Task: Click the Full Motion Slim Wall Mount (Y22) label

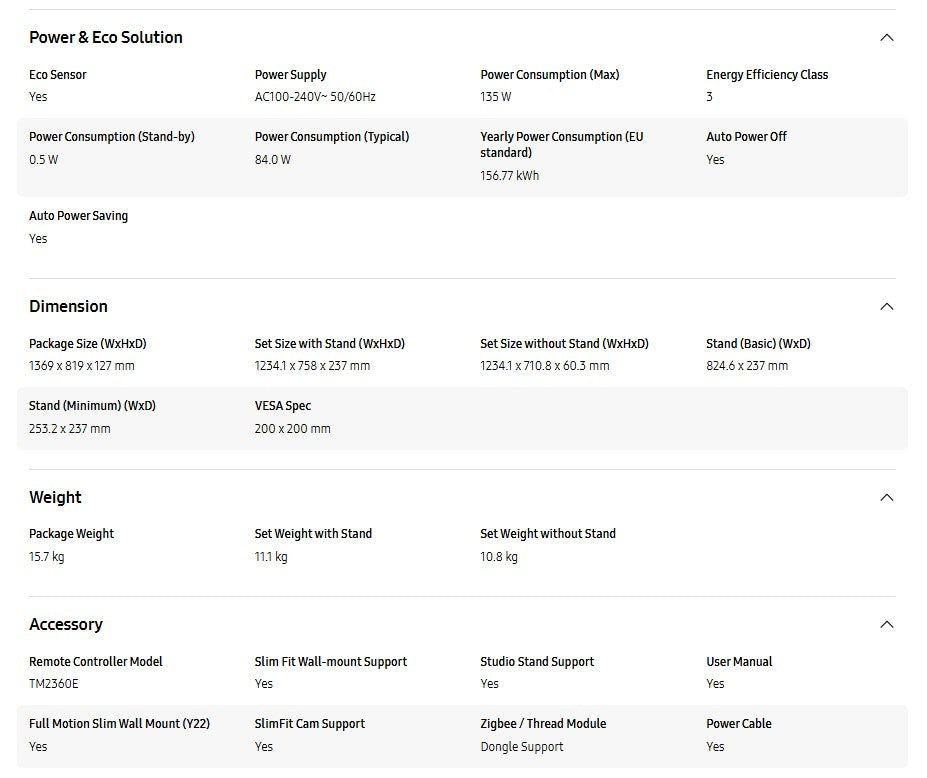Action: [119, 724]
